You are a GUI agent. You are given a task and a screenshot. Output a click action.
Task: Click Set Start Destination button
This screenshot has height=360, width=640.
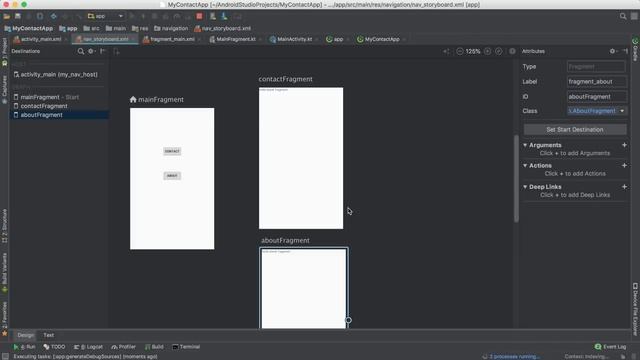575,129
